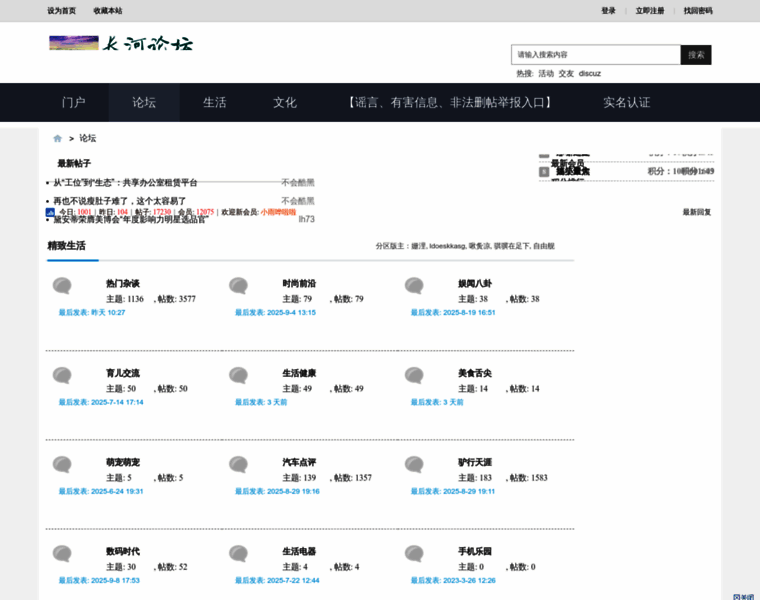Click the 最新回复 link
This screenshot has height=600, width=760.
click(x=697, y=212)
